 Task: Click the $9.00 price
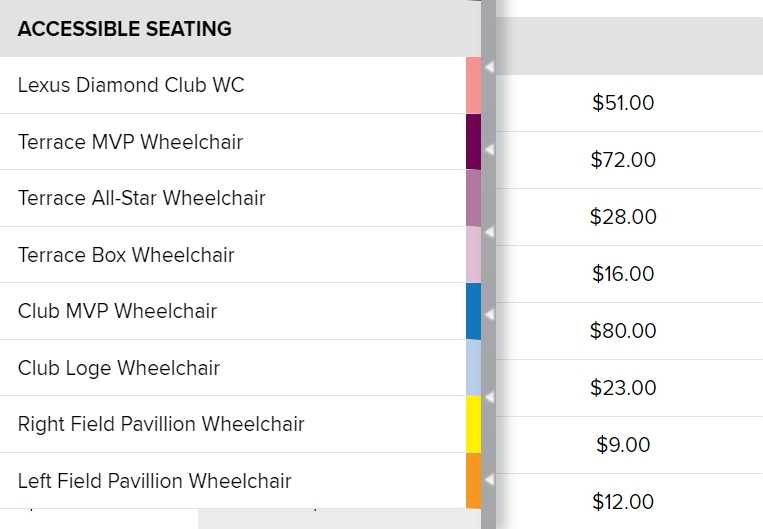(623, 445)
